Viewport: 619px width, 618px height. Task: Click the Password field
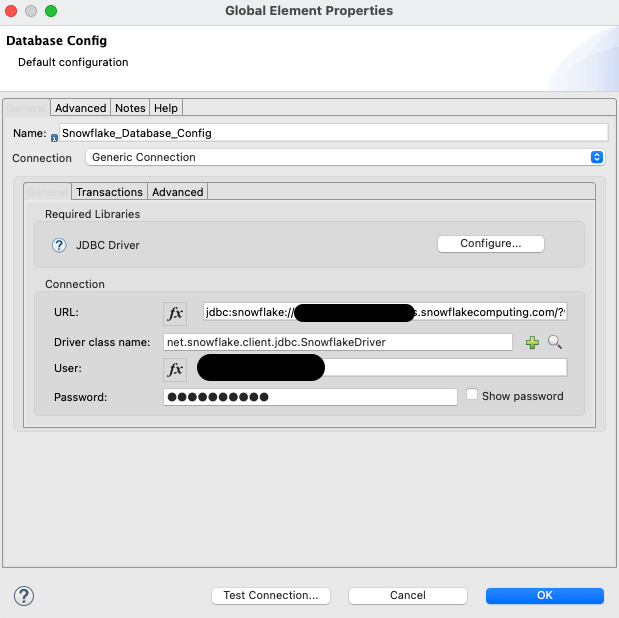coord(310,397)
